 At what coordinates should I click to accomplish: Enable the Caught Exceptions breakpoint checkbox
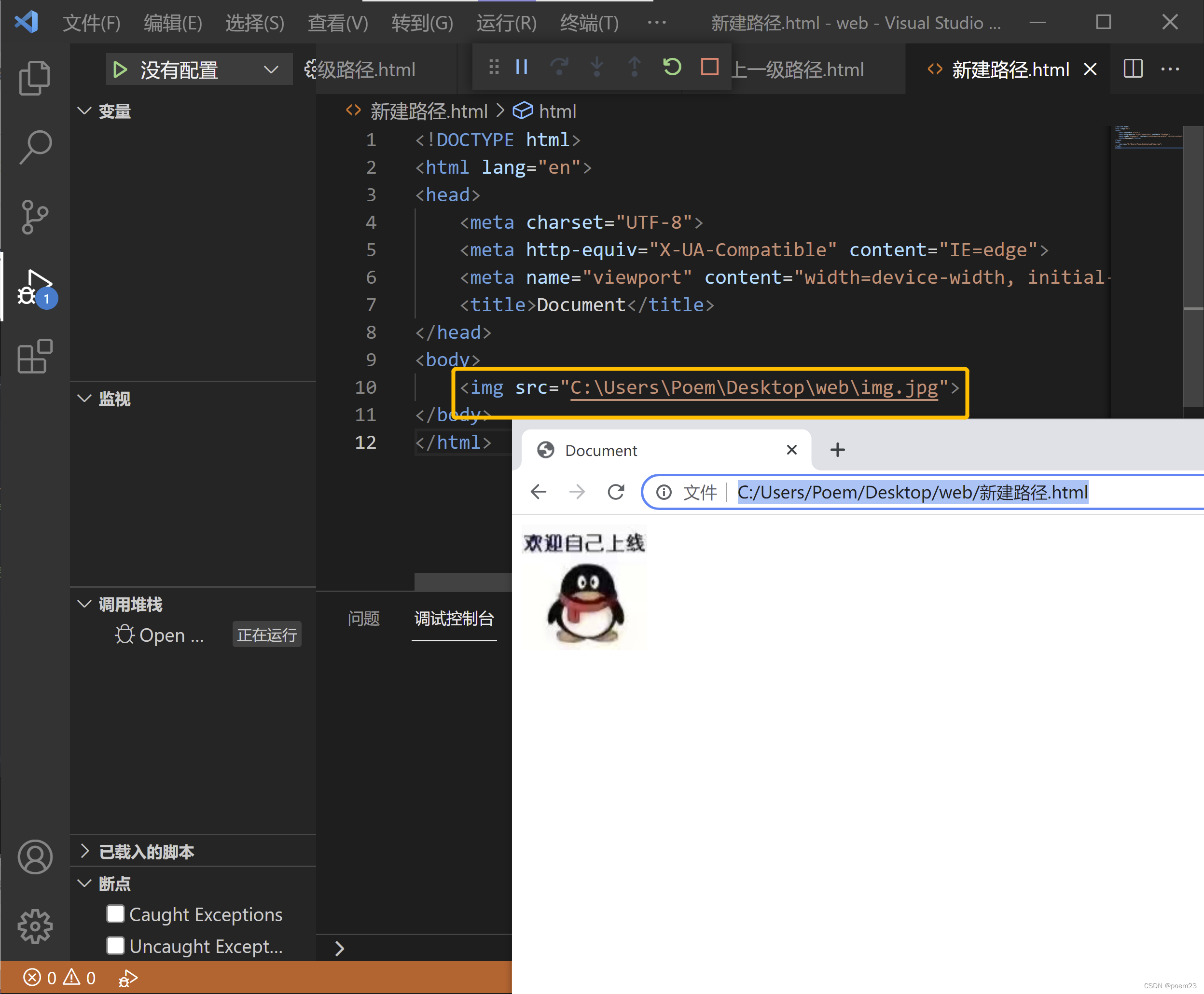tap(116, 914)
